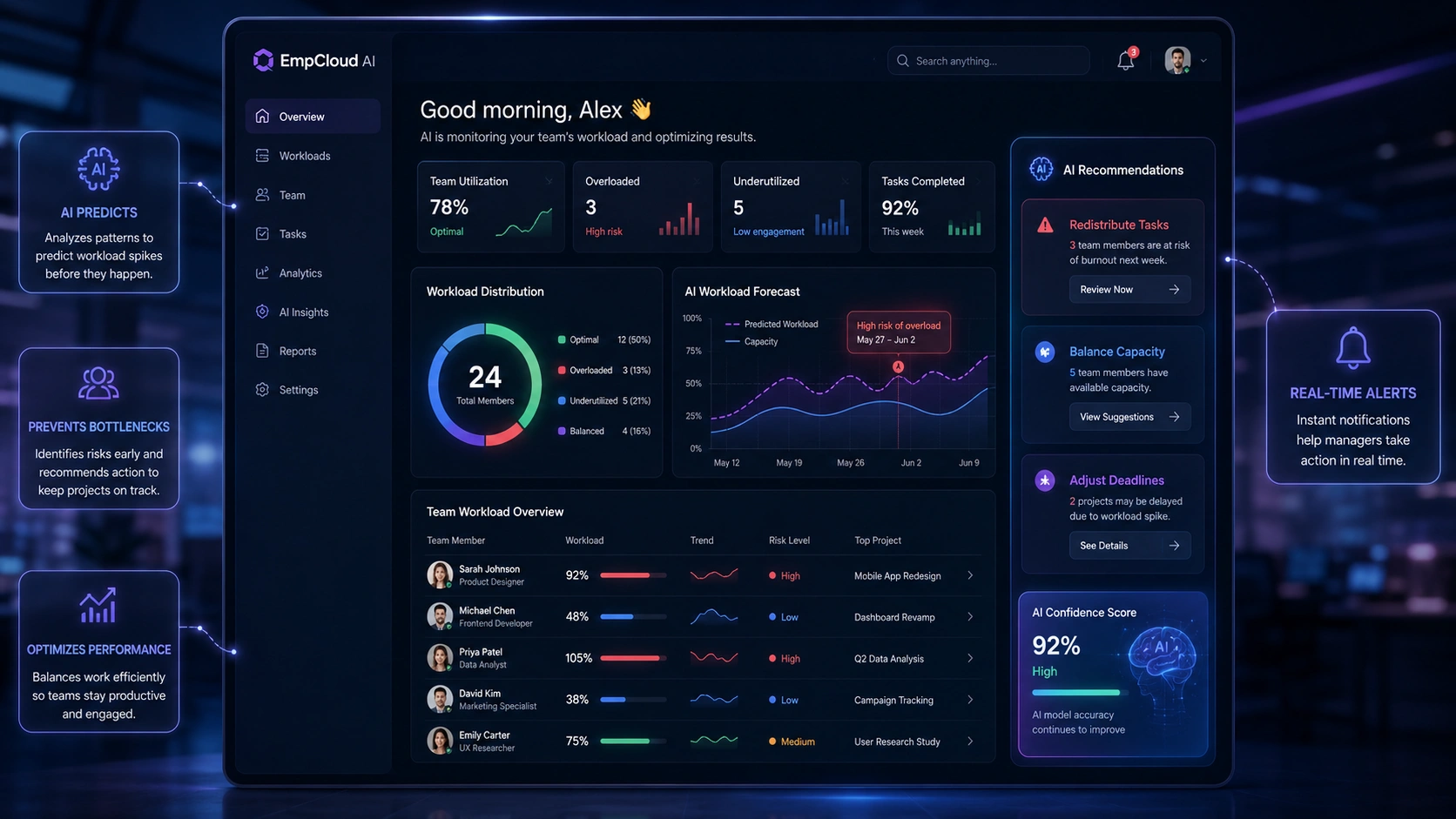Click the AI Confidence Score progress bar
The height and width of the screenshot is (819, 1456).
[1080, 693]
